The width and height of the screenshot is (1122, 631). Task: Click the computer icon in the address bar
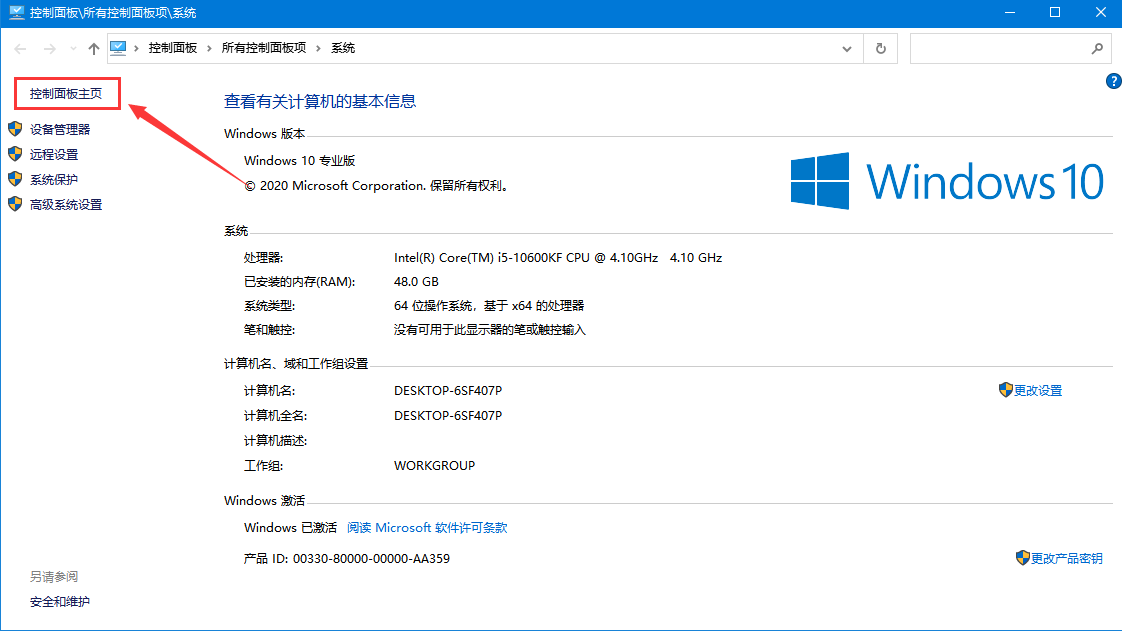coord(118,48)
